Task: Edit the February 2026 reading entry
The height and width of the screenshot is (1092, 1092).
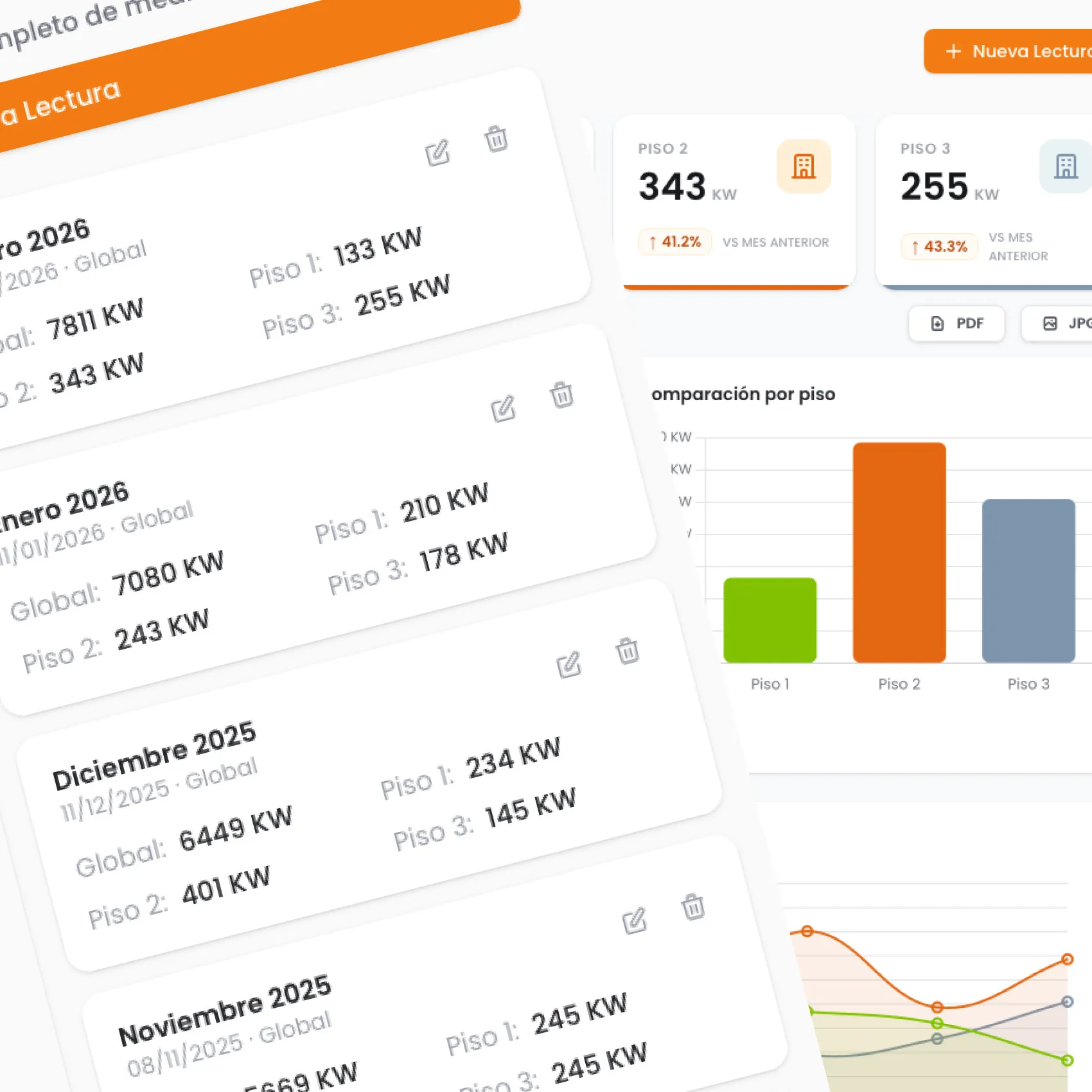Action: pos(437,153)
